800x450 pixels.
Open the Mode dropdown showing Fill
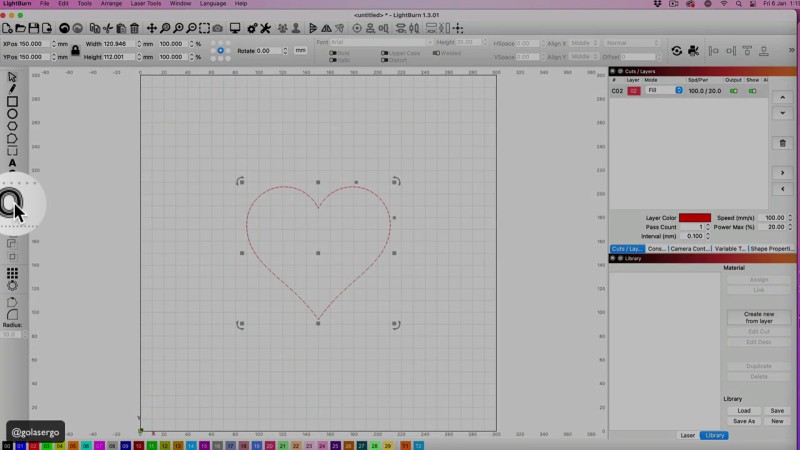point(664,91)
